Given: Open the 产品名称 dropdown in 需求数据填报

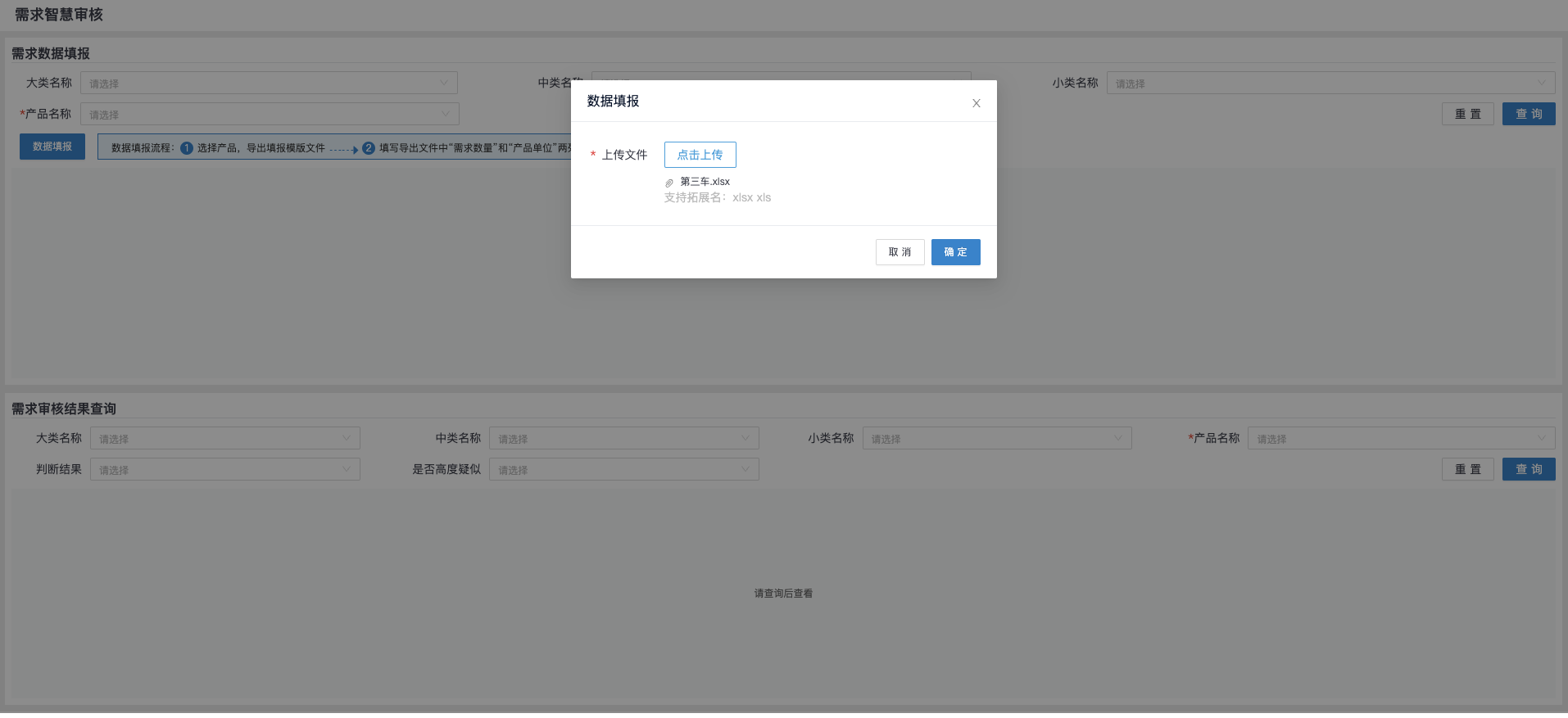Looking at the screenshot, I should pyautogui.click(x=270, y=114).
